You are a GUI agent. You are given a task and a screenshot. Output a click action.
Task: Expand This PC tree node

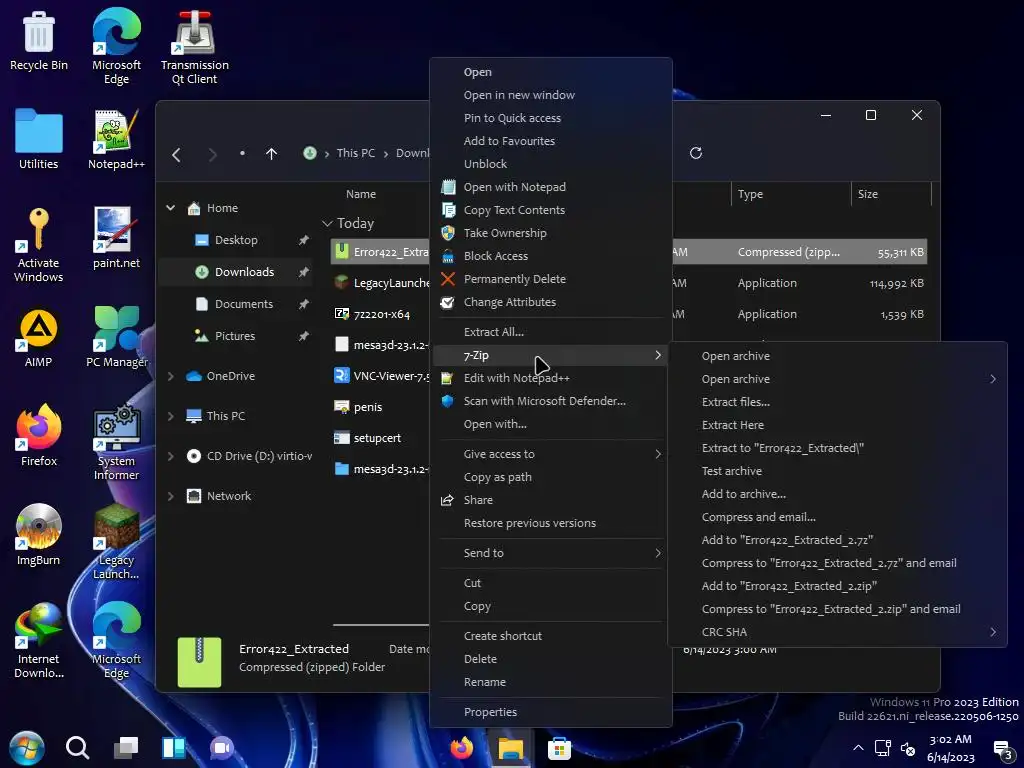[170, 416]
